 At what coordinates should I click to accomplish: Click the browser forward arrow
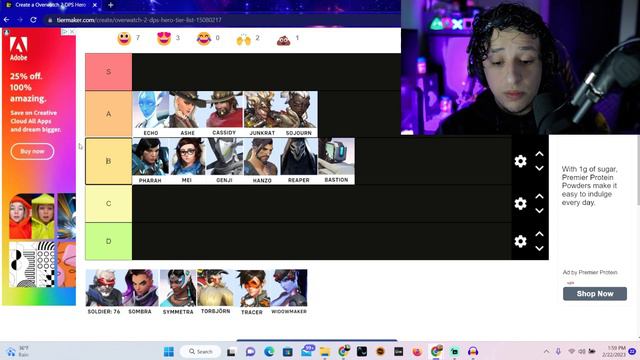click(20, 20)
